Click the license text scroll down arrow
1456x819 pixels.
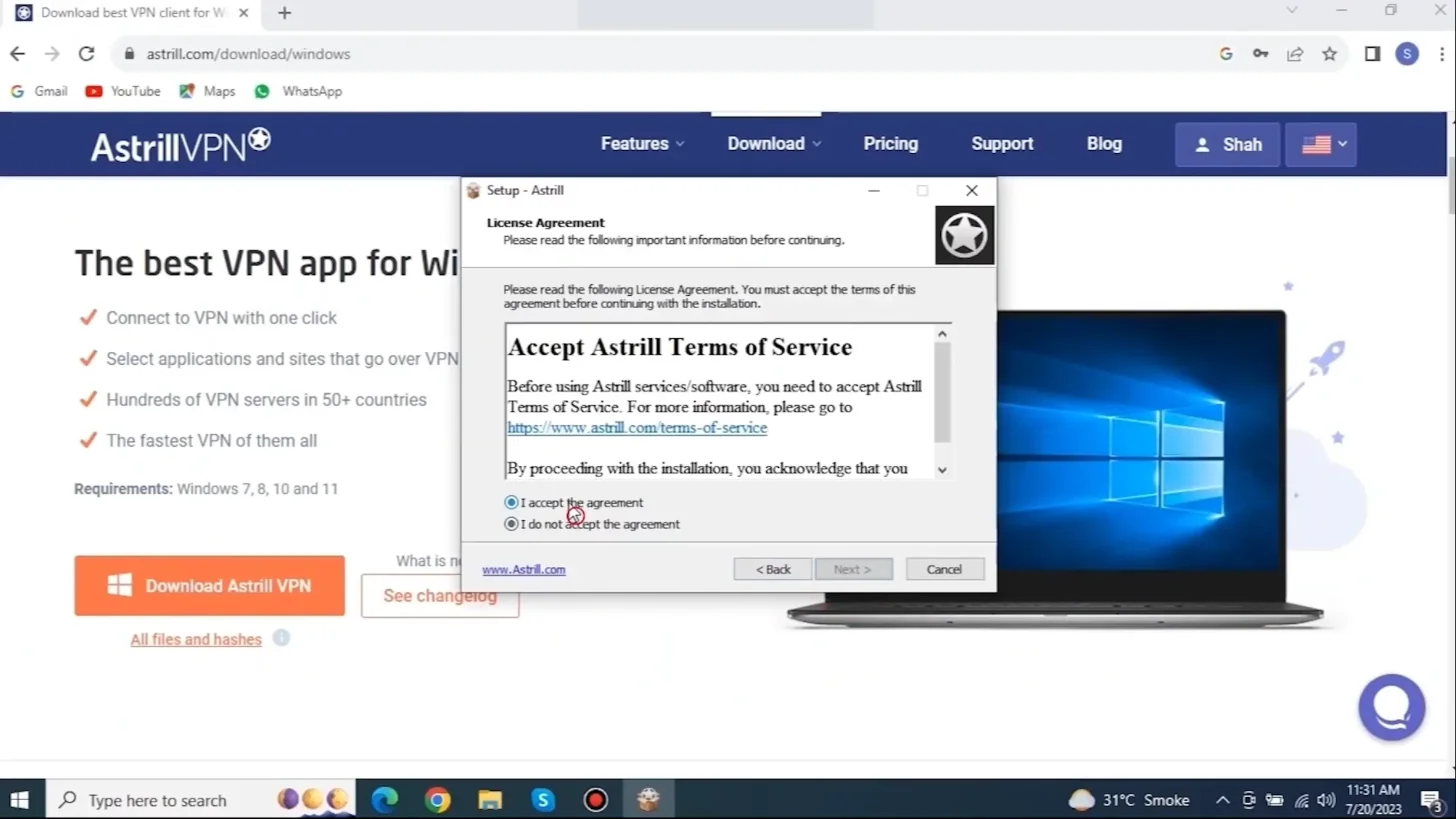tap(942, 469)
